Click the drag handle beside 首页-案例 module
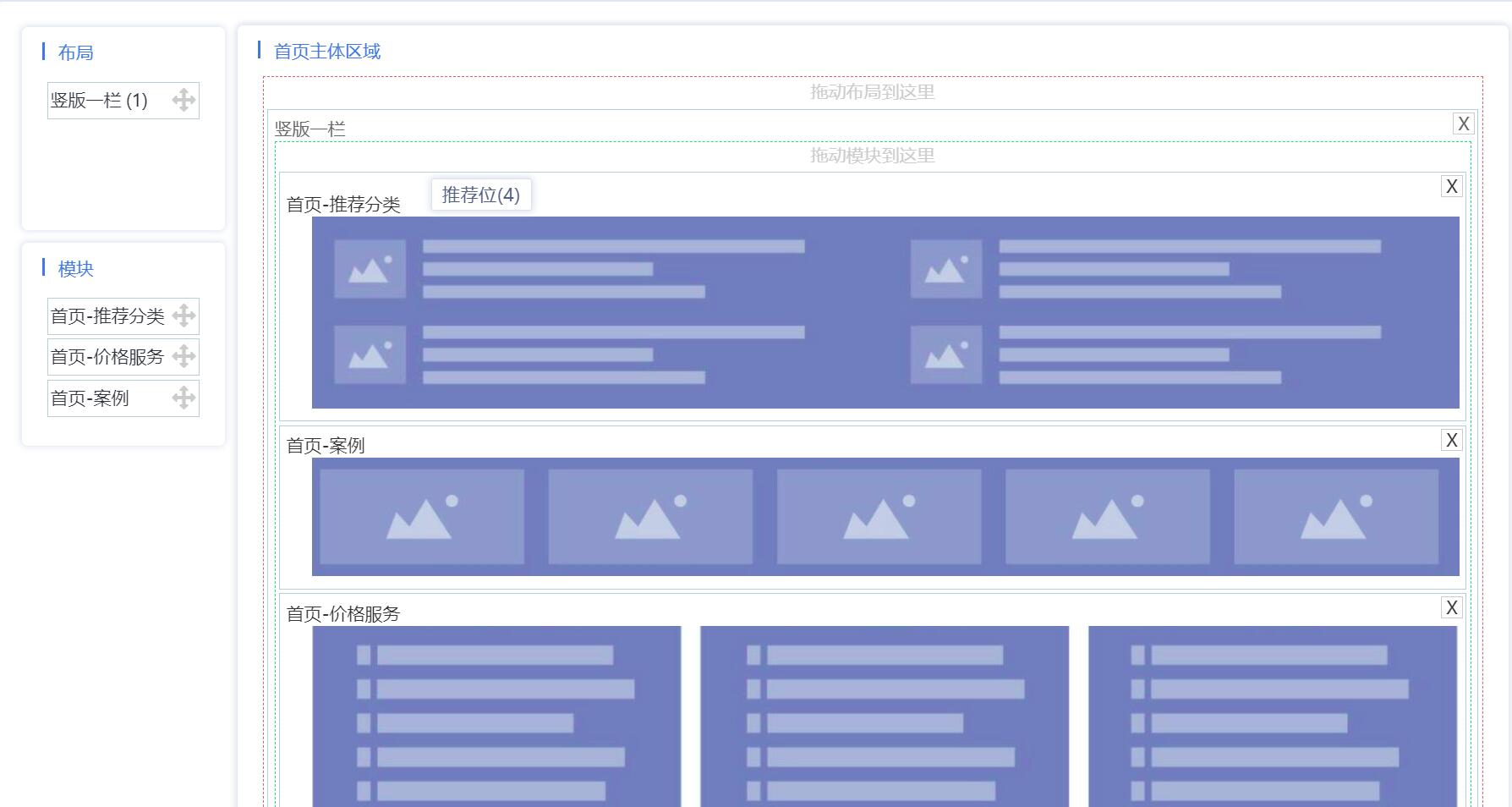 (x=183, y=398)
